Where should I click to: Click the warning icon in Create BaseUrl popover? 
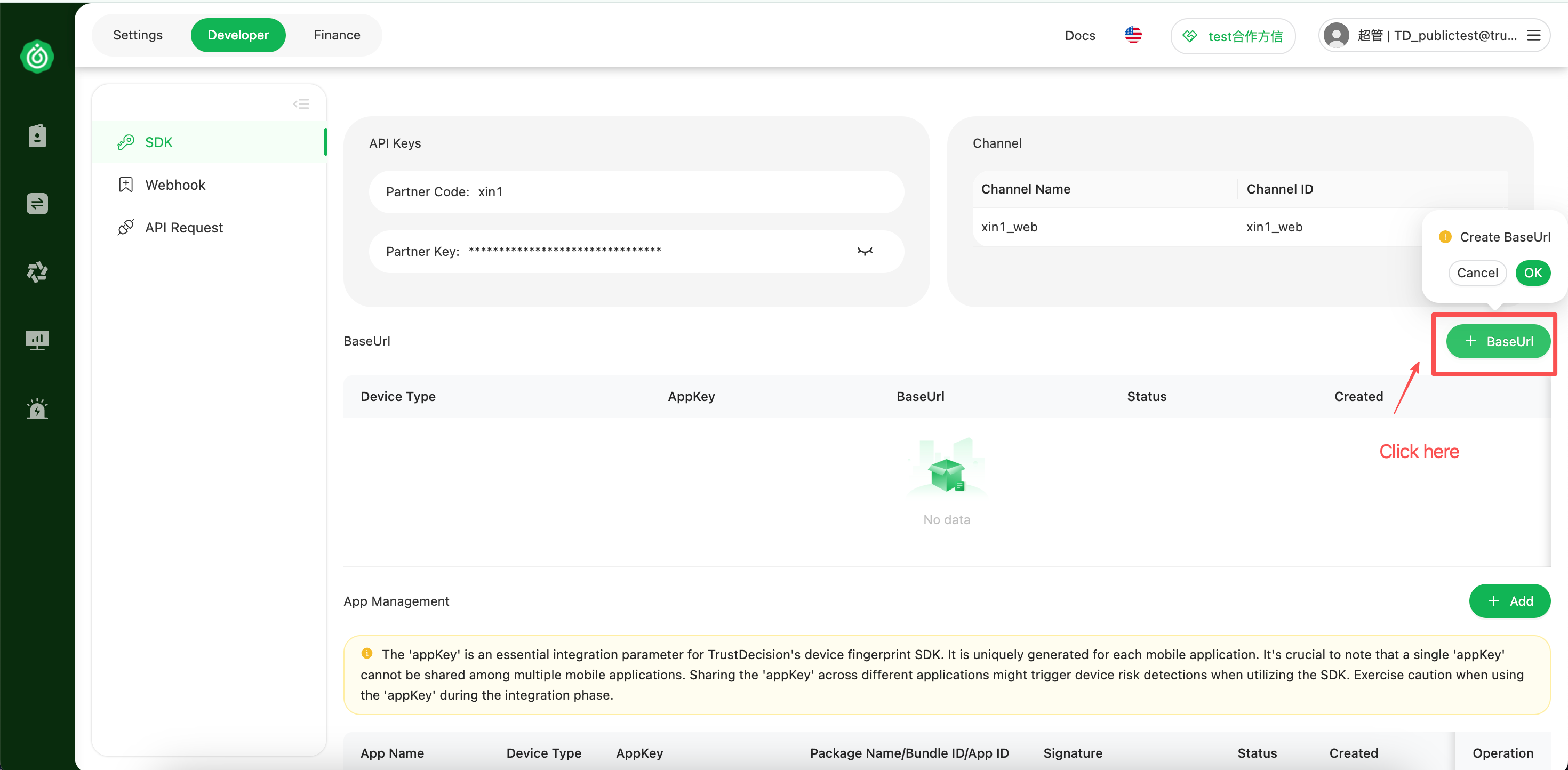click(1444, 237)
